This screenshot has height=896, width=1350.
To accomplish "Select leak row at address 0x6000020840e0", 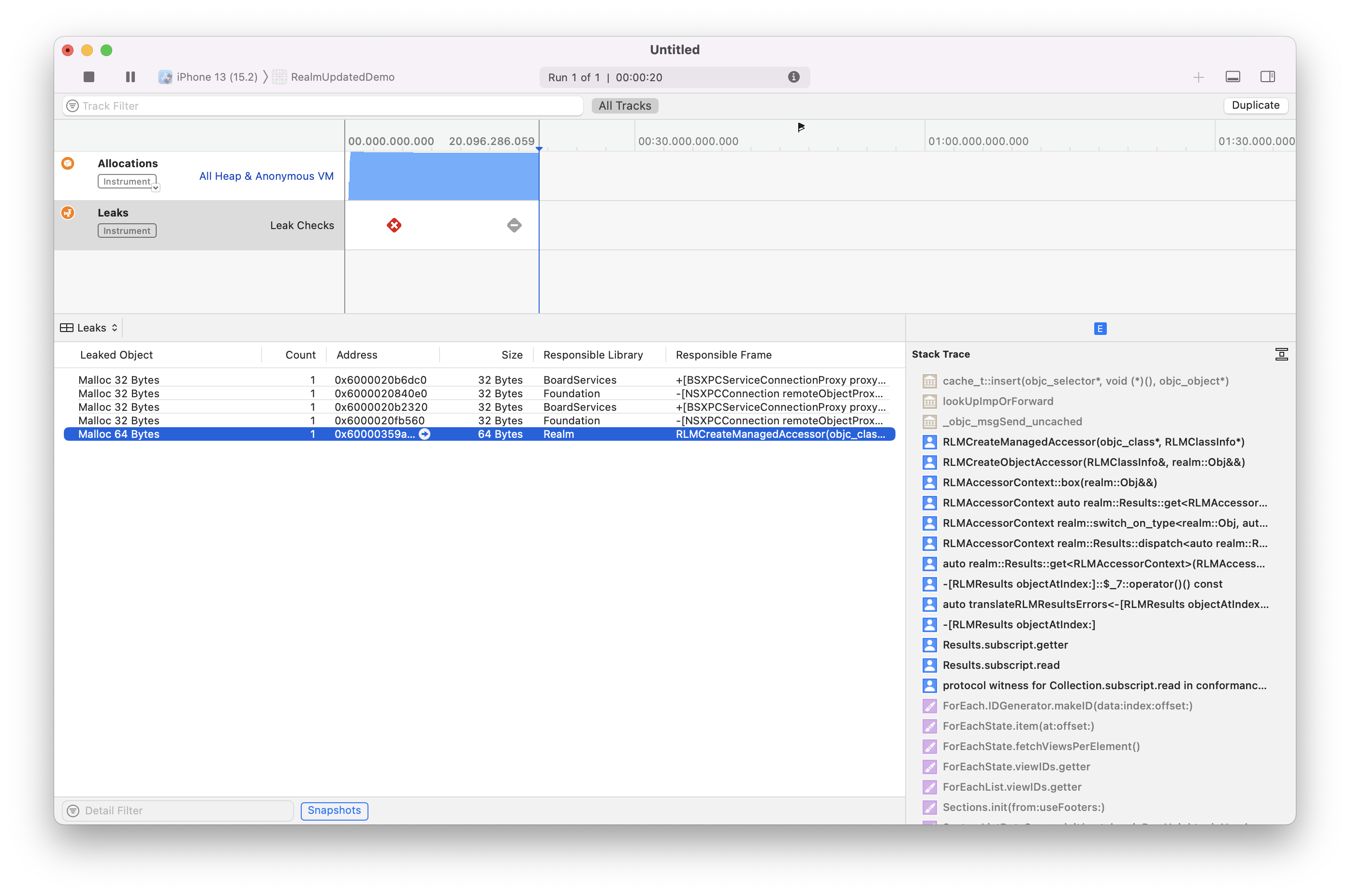I will pyautogui.click(x=479, y=394).
